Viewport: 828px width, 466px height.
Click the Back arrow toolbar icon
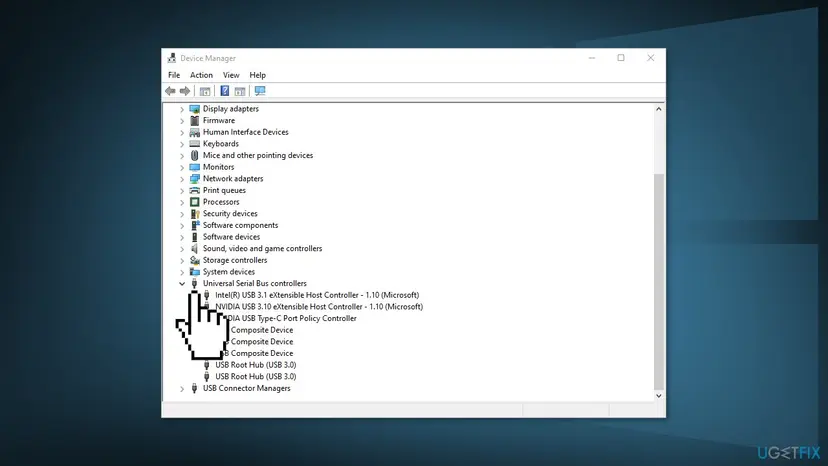(x=170, y=91)
